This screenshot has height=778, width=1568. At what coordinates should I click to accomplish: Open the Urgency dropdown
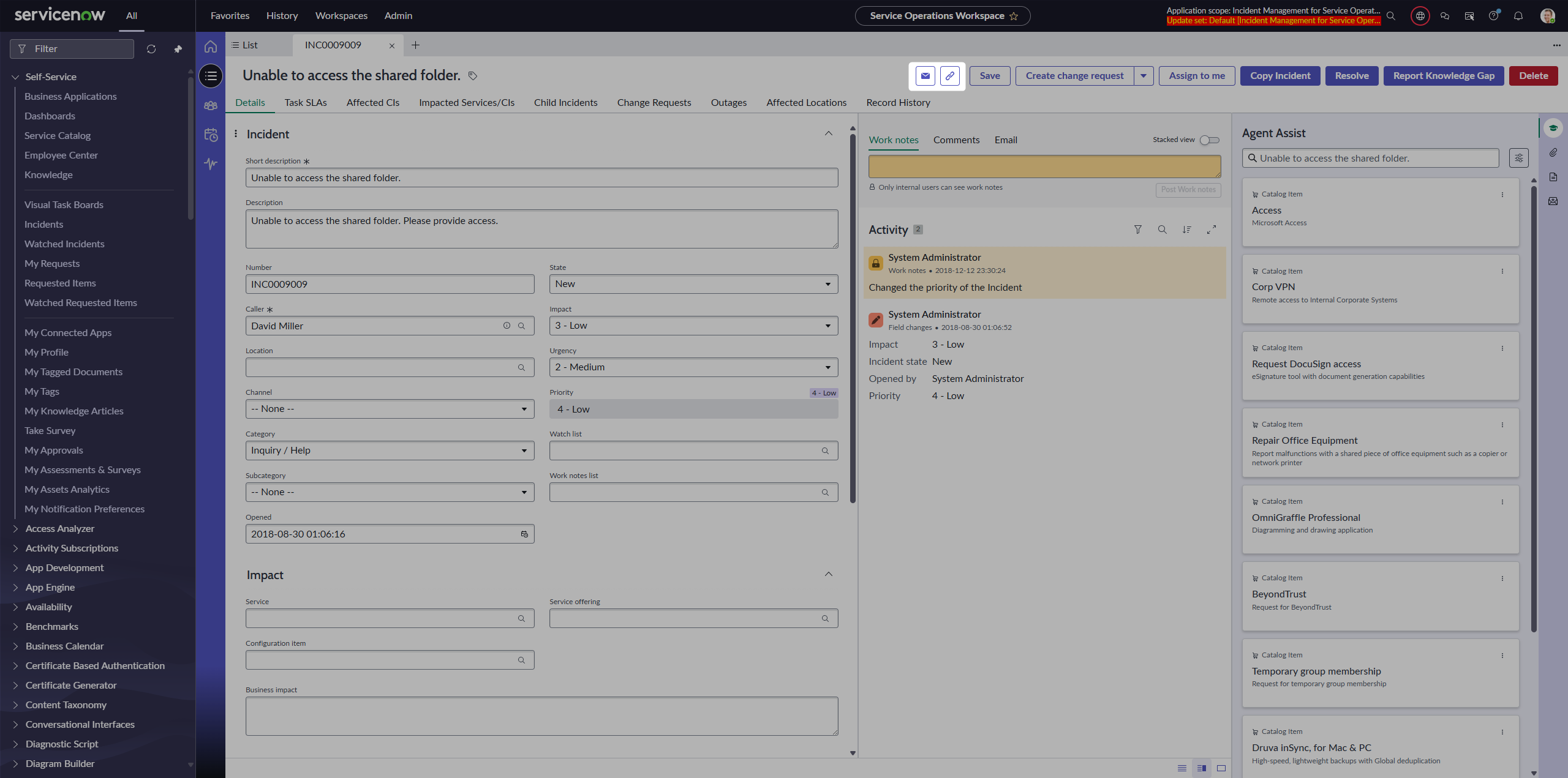click(693, 367)
